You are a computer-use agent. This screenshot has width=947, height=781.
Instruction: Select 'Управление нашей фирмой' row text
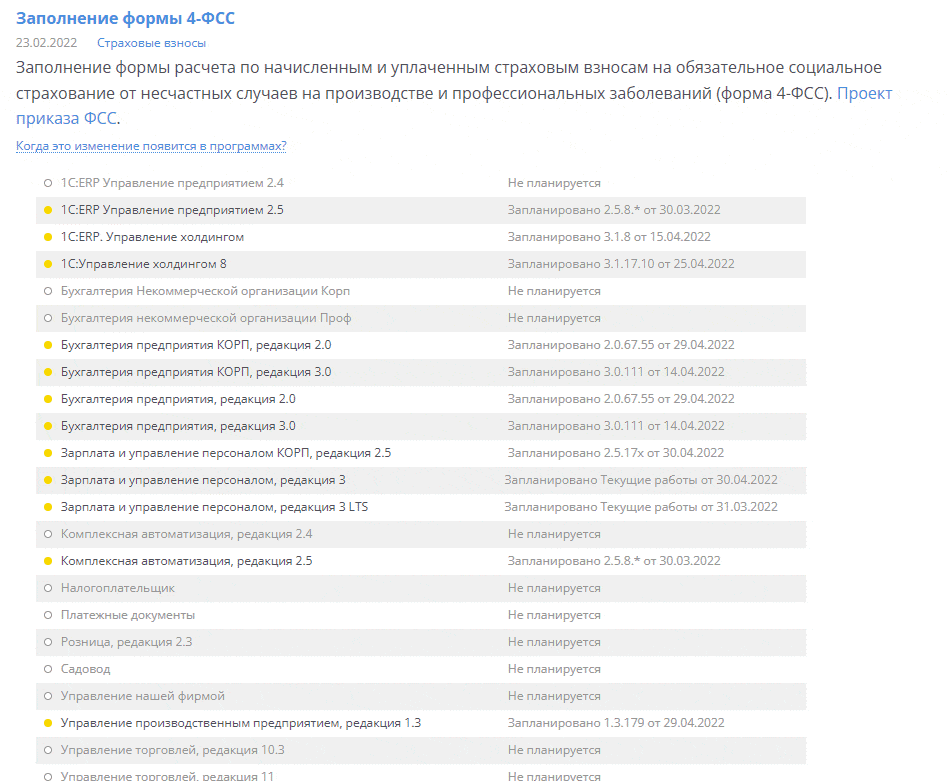143,696
